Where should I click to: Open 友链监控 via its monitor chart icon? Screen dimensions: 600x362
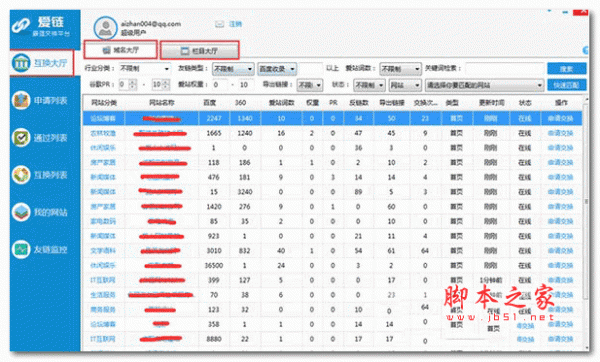click(x=21, y=249)
